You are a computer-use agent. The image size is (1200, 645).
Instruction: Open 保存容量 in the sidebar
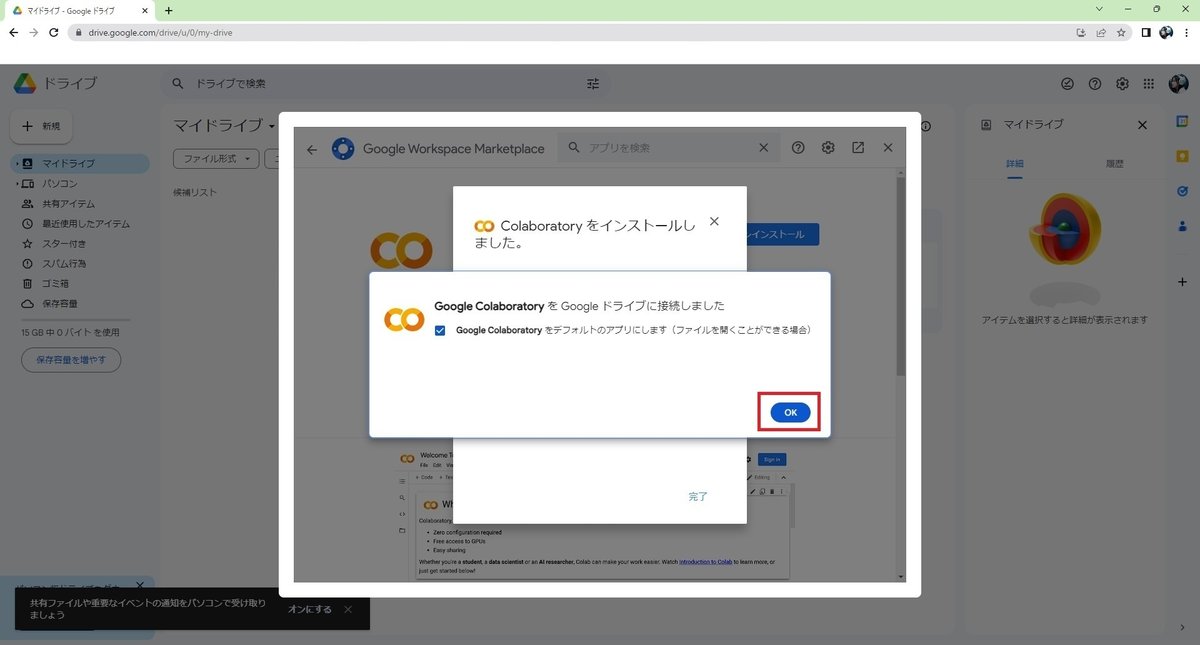click(79, 304)
